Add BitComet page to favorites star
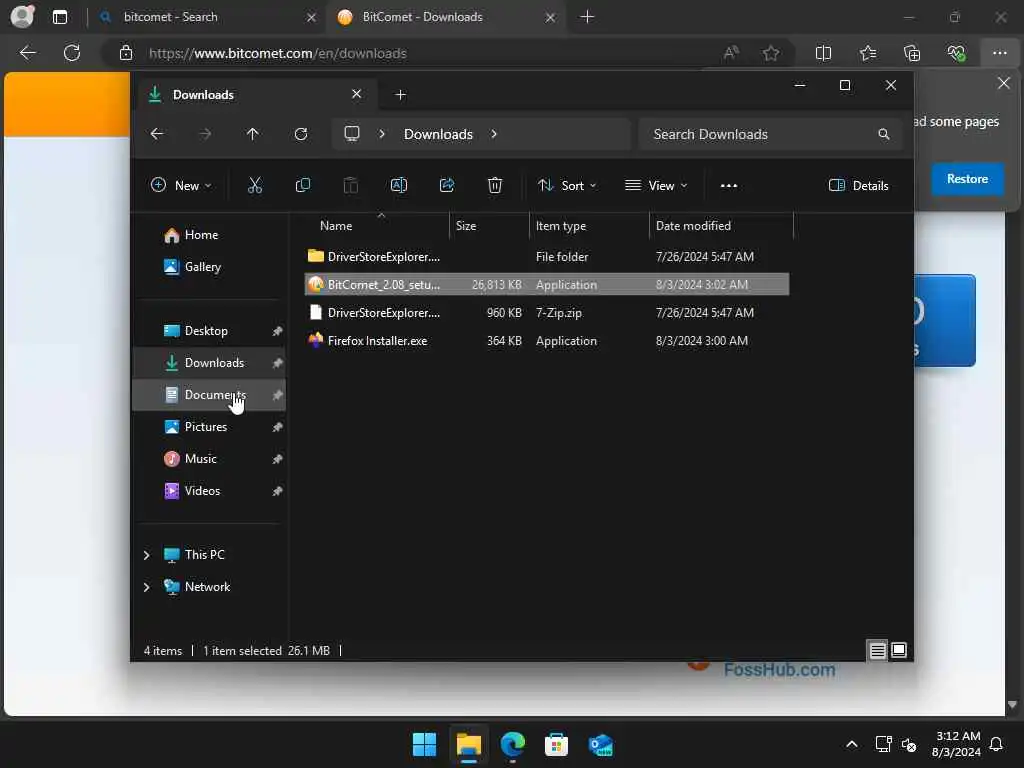 point(771,53)
